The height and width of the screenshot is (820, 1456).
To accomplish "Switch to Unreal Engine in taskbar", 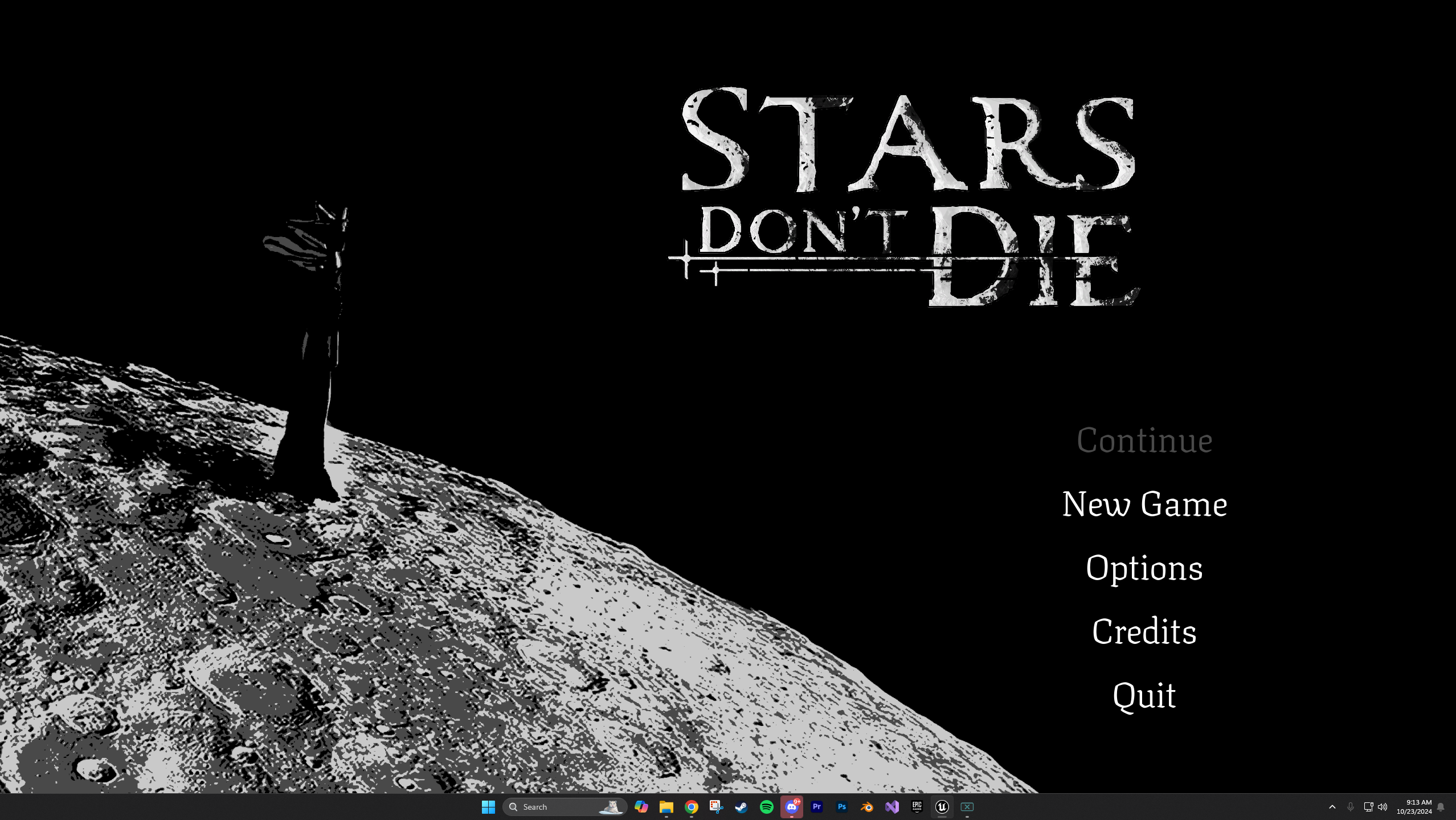I will coord(942,807).
